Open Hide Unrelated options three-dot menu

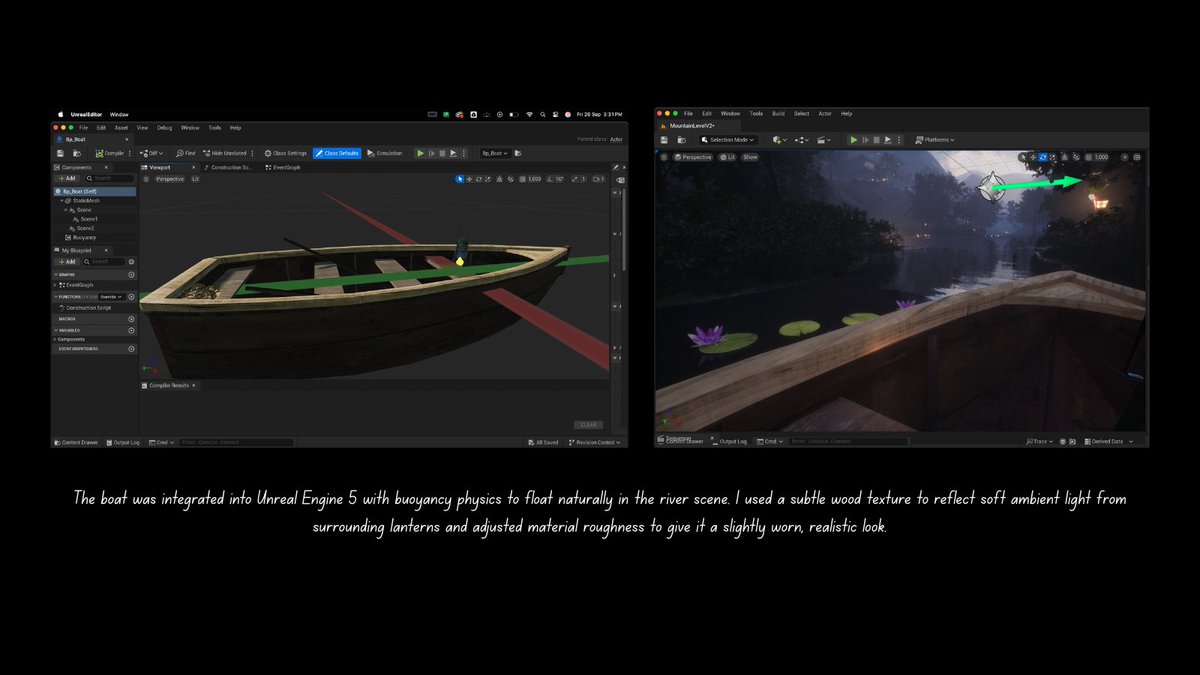pyautogui.click(x=252, y=153)
